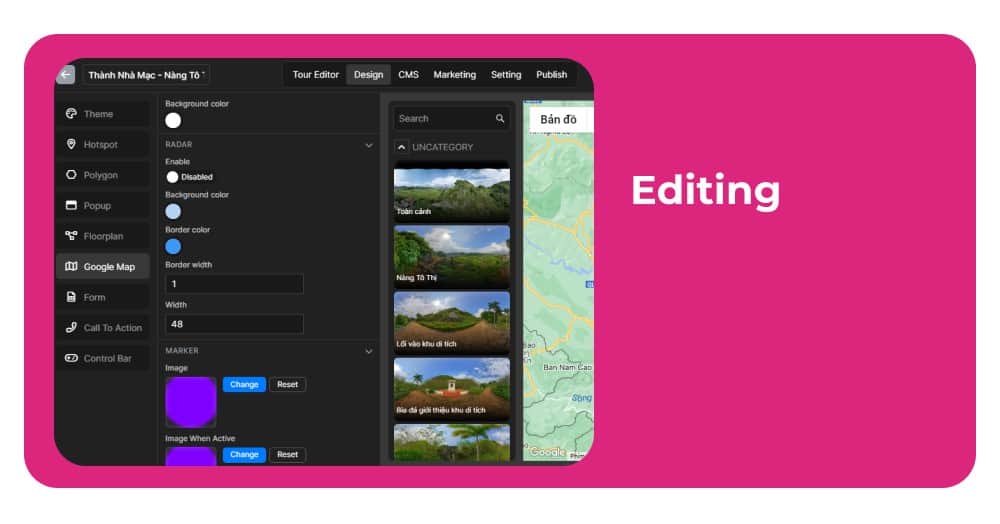Open the Call To Action icon

71,328
